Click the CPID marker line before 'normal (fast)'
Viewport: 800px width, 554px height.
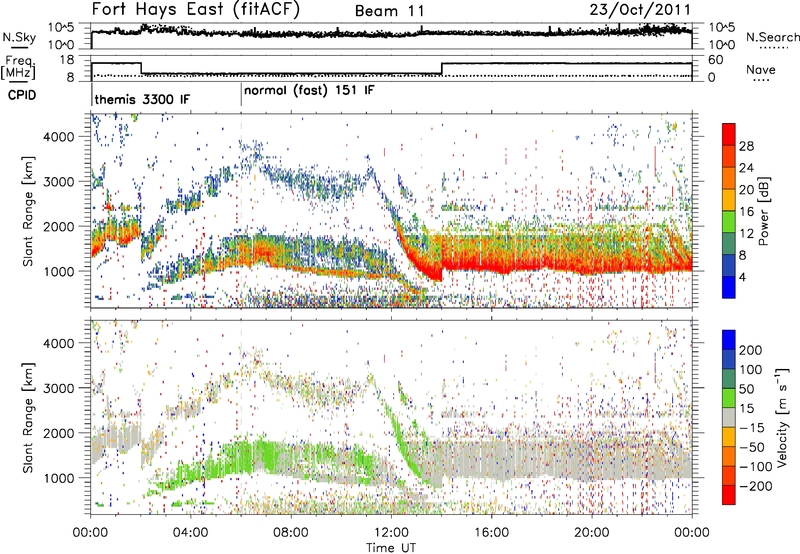[x=241, y=95]
